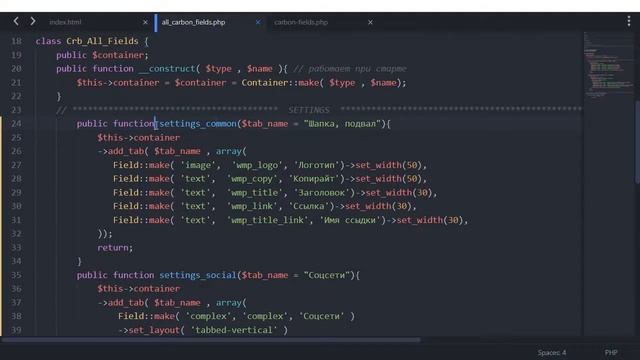
Task: Click the horizontal scrollbar thumb
Action: pos(210,340)
